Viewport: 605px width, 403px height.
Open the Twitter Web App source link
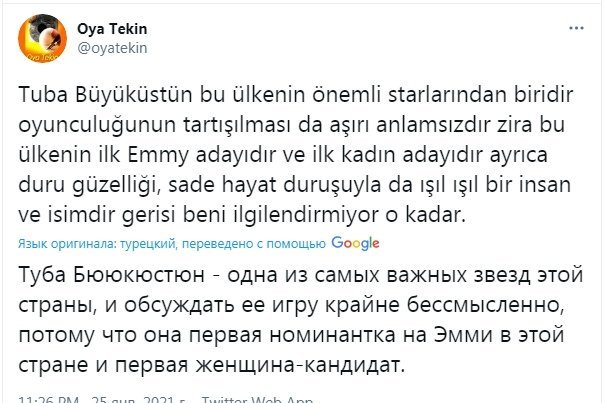click(256, 398)
